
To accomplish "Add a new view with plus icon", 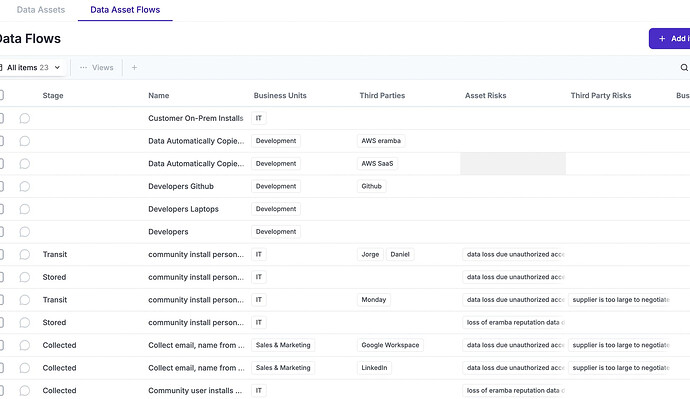I will [x=134, y=67].
